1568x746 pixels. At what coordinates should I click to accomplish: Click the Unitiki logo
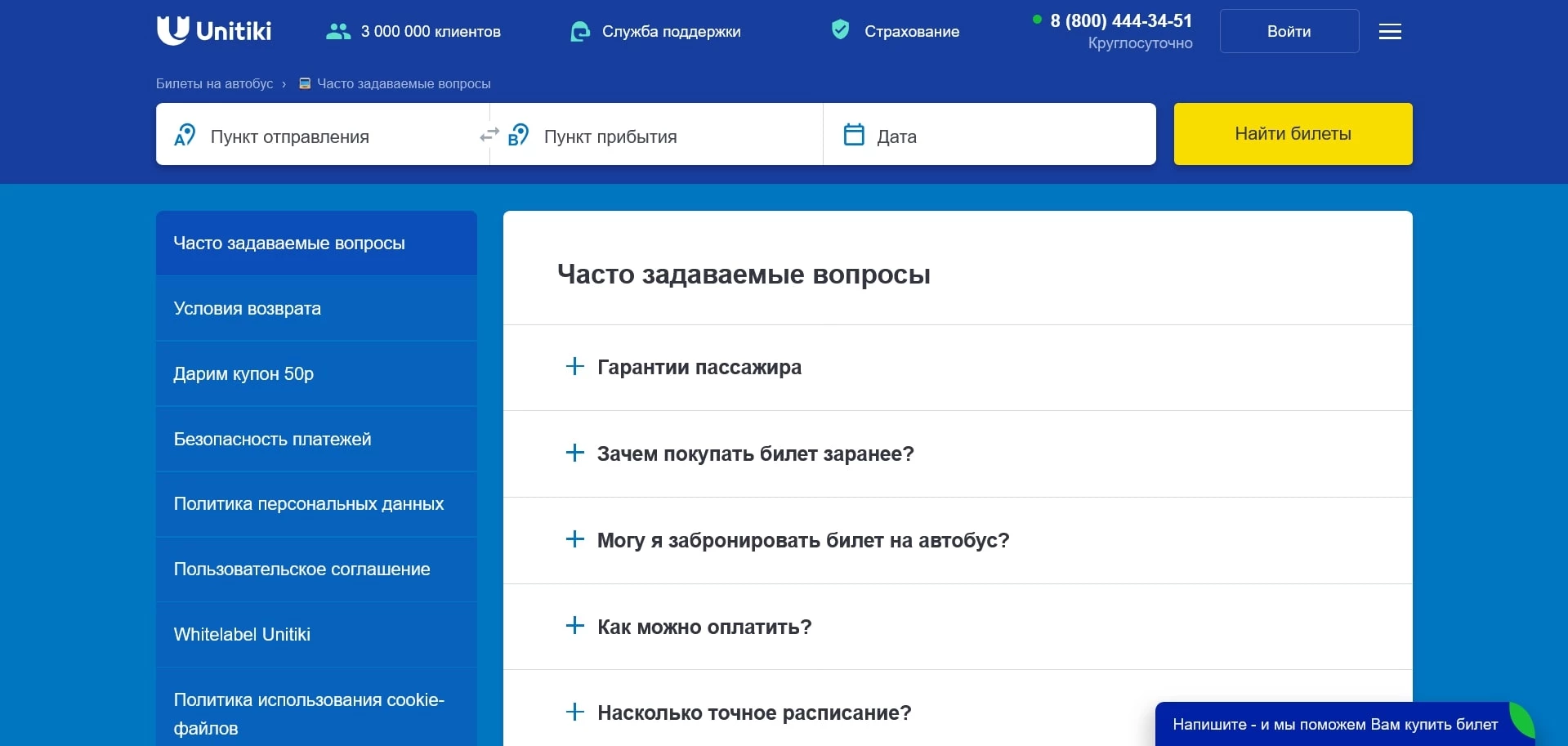(x=213, y=30)
